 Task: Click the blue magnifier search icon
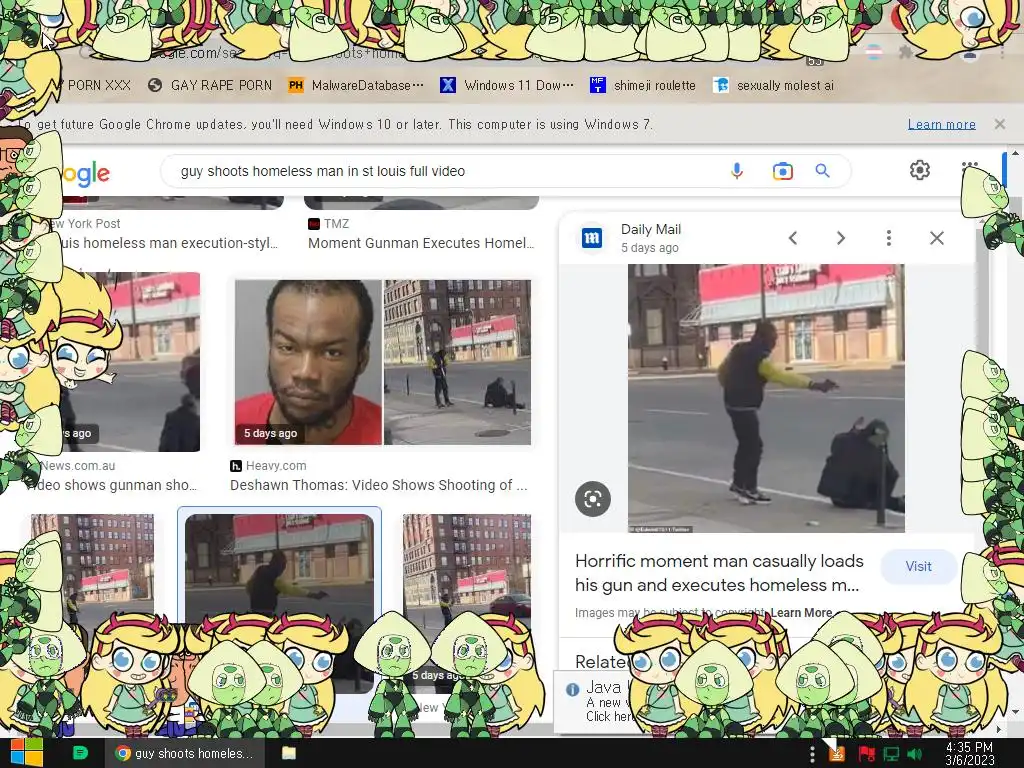pyautogui.click(x=822, y=171)
